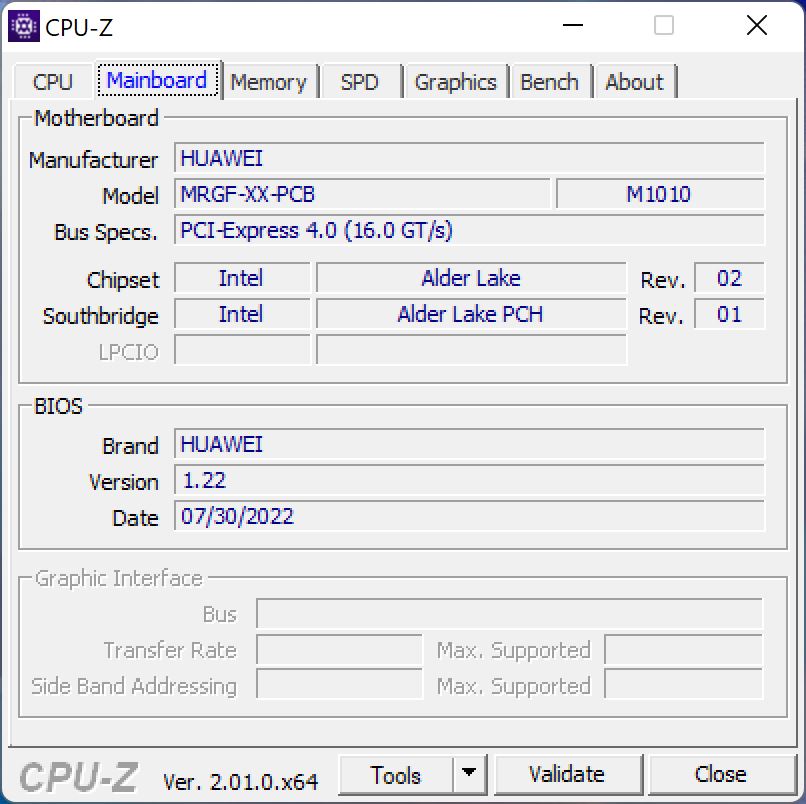Switch to the CPU tab
The width and height of the screenshot is (806, 804).
pyautogui.click(x=53, y=82)
